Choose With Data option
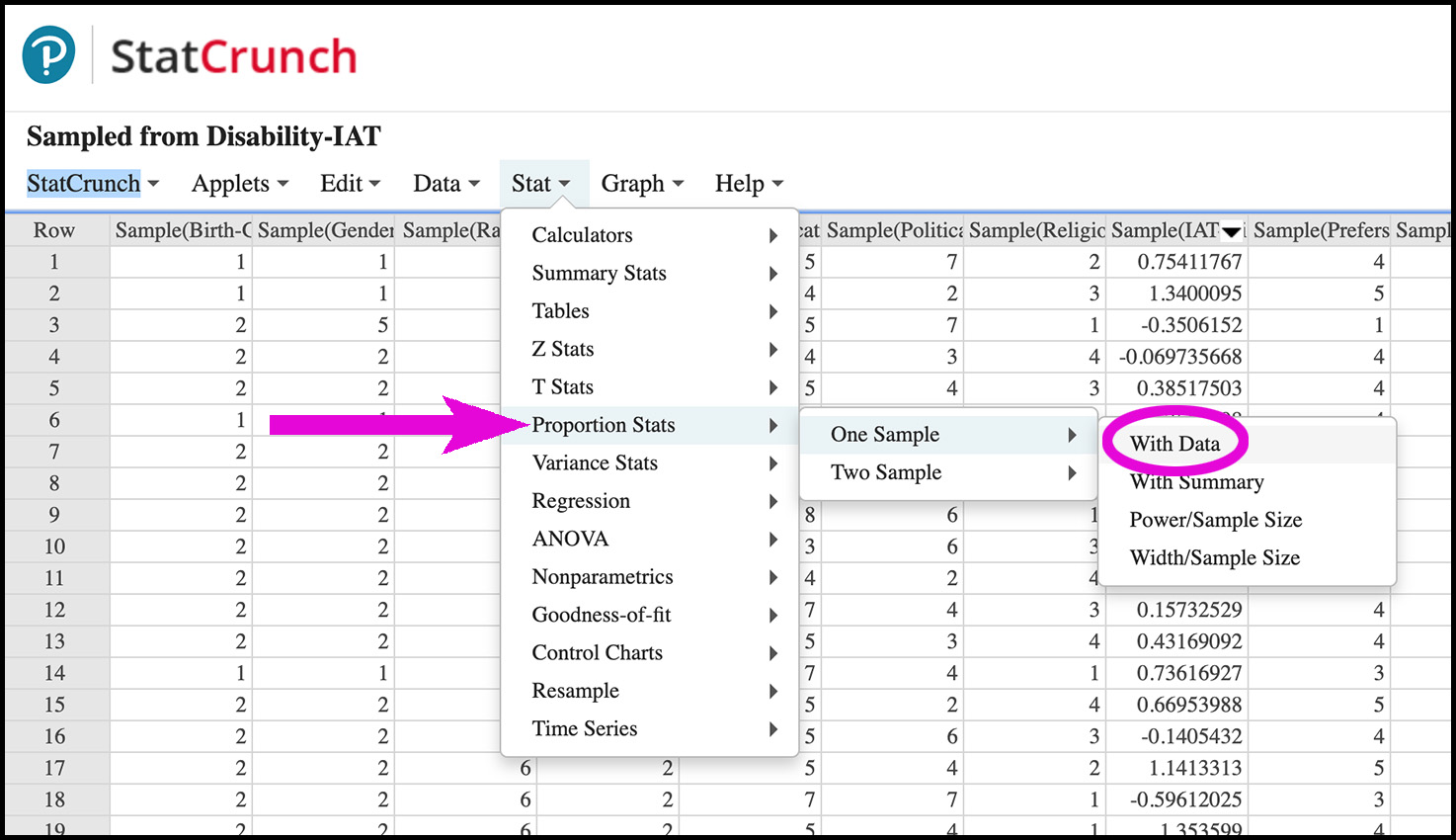Viewport: 1456px width, 840px height. click(x=1248, y=444)
